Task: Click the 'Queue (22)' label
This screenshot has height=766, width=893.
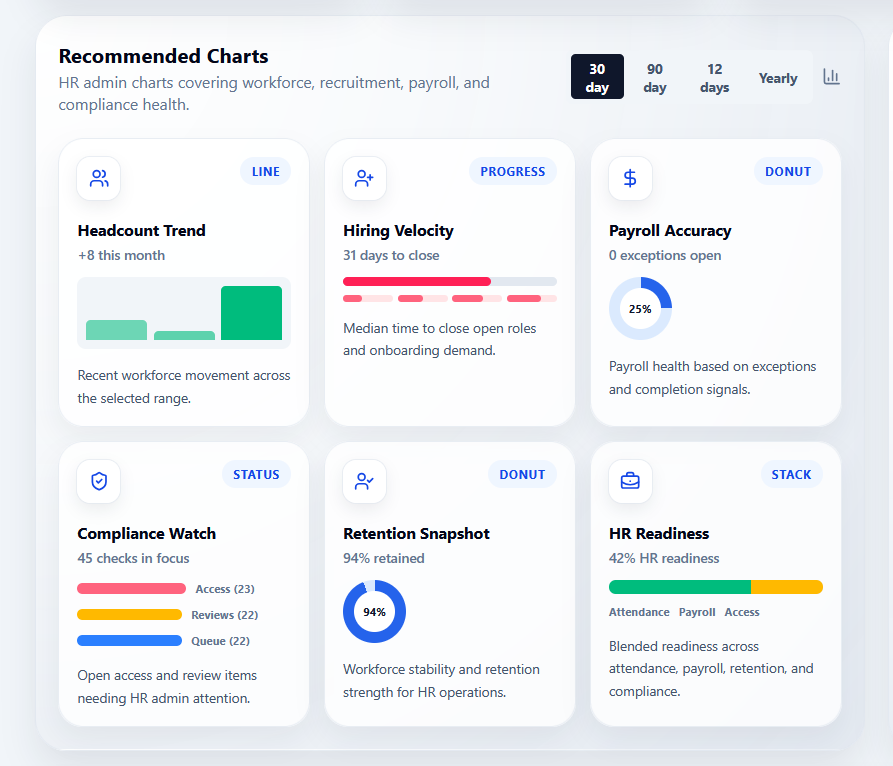Action: [220, 641]
